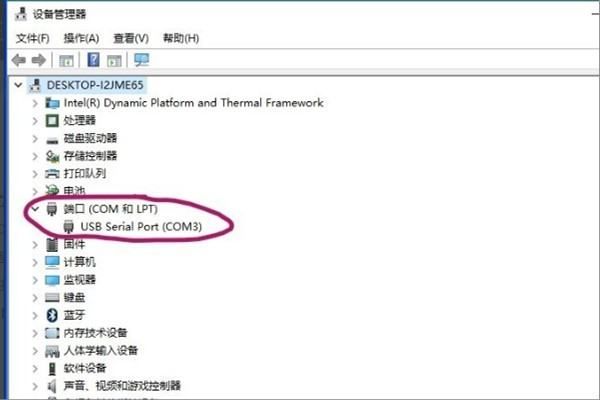Expand the 键盘 category
Screen dimensions: 600x400
click(35, 297)
